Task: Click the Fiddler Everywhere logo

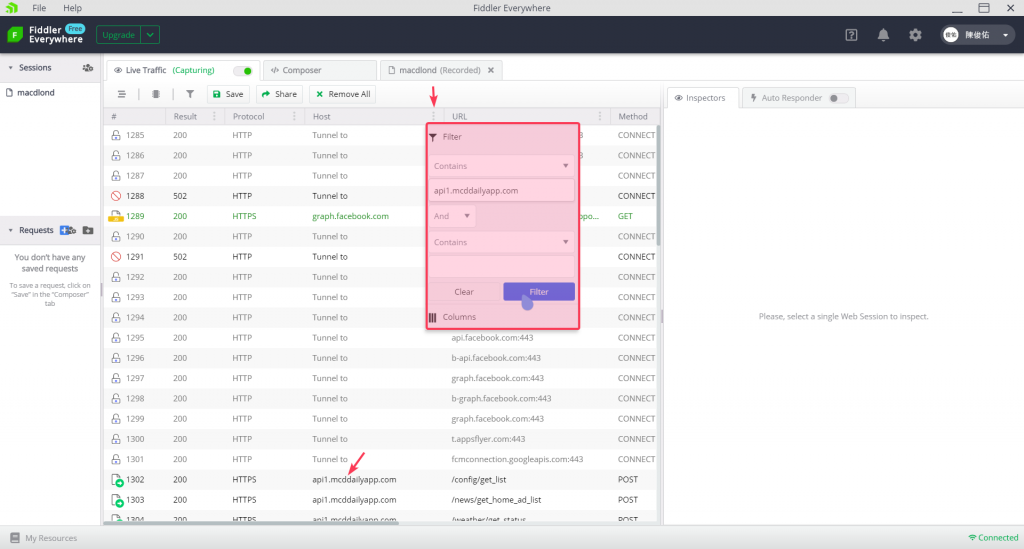Action: pyautogui.click(x=14, y=35)
